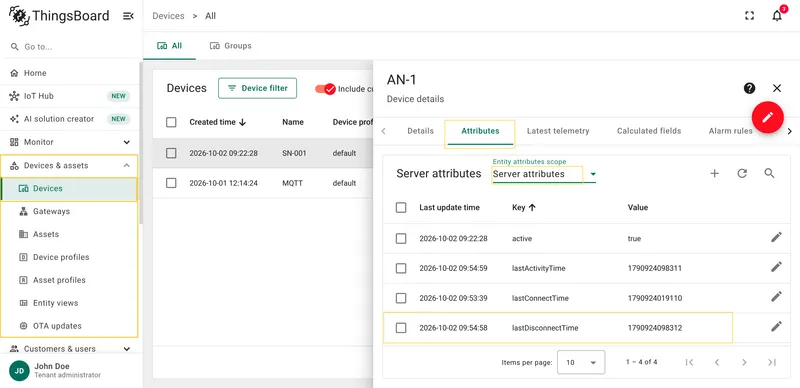Viewport: 800px width, 388px height.
Task: Collapse Devices & assets section
Action: point(69,165)
